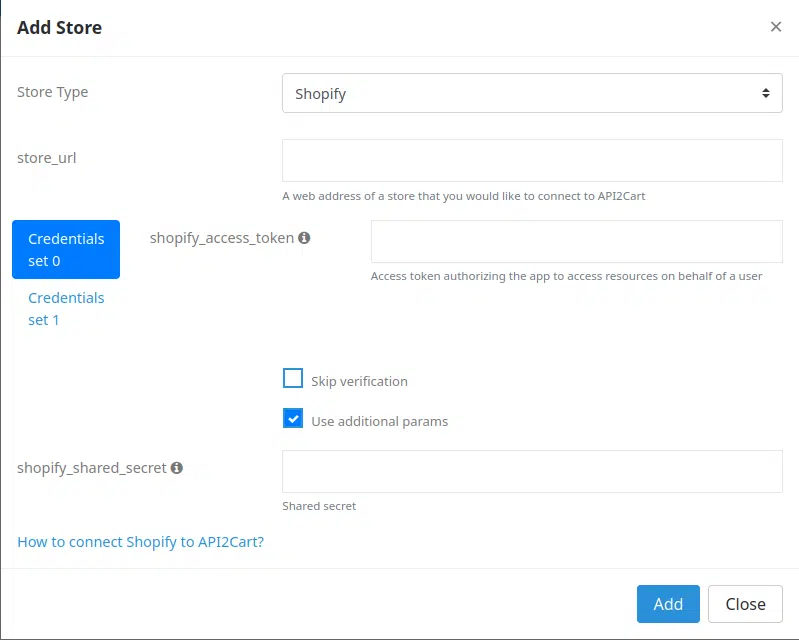Click the shopify_shared_secret label text
The width and height of the screenshot is (799, 640).
tap(92, 468)
